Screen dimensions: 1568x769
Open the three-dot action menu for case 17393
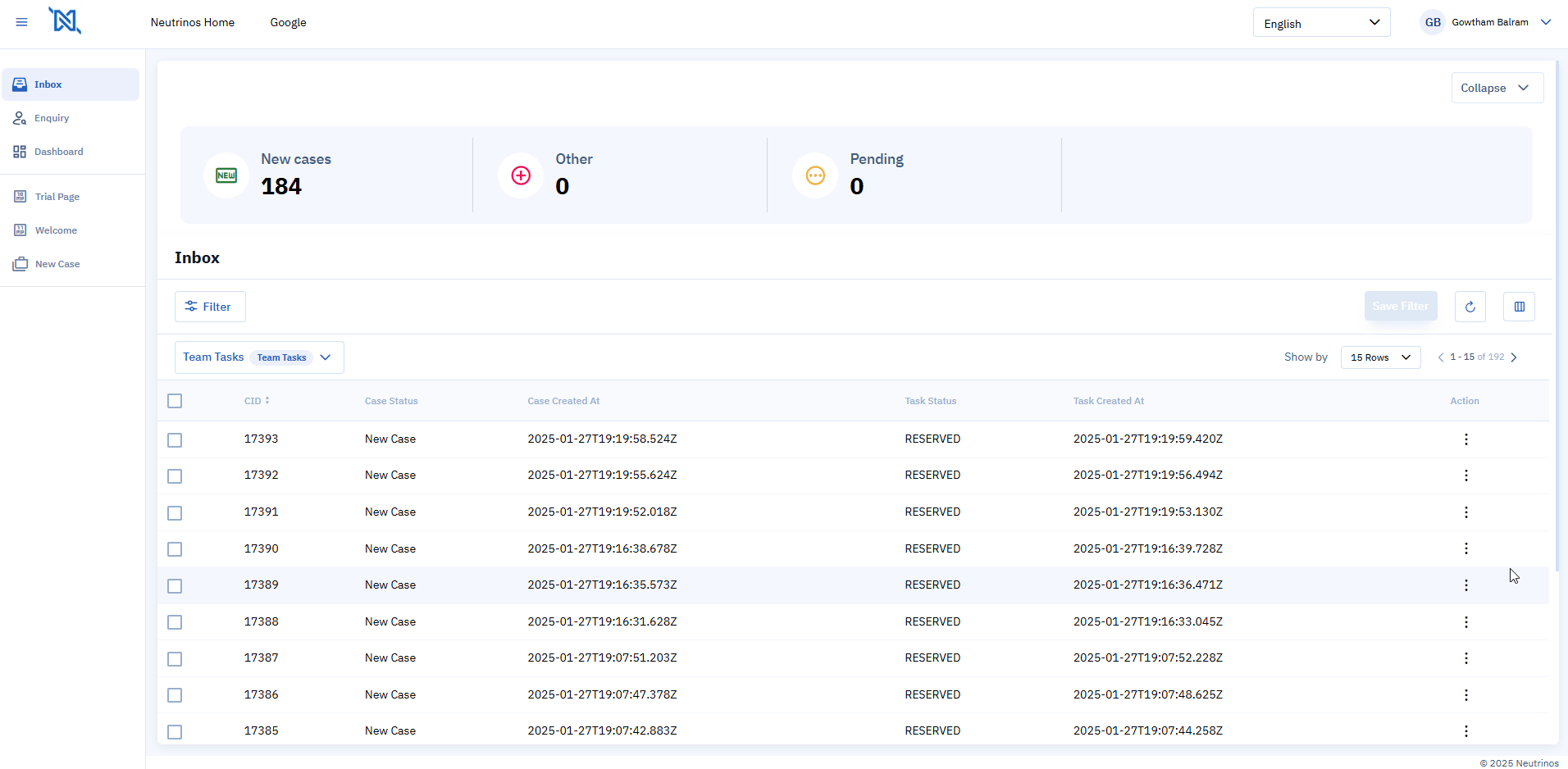(x=1465, y=439)
